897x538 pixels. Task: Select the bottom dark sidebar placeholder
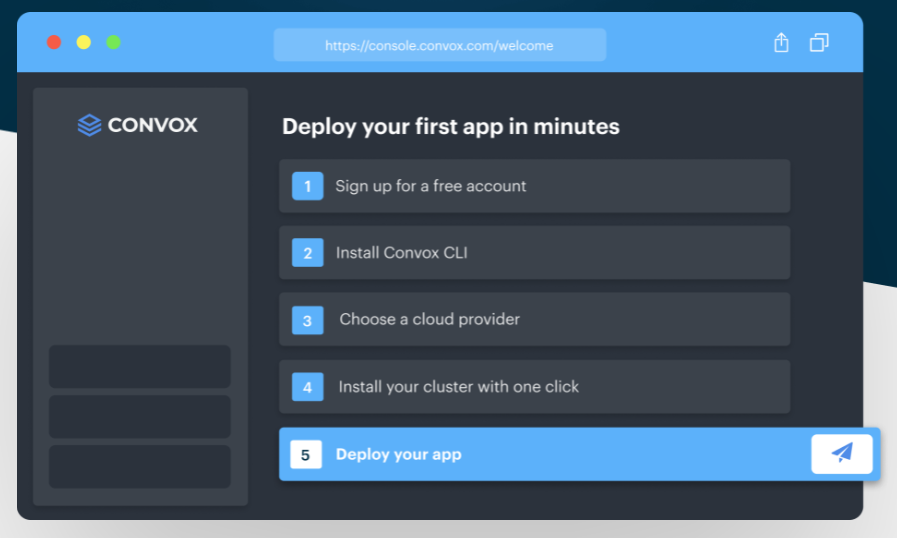[140, 466]
